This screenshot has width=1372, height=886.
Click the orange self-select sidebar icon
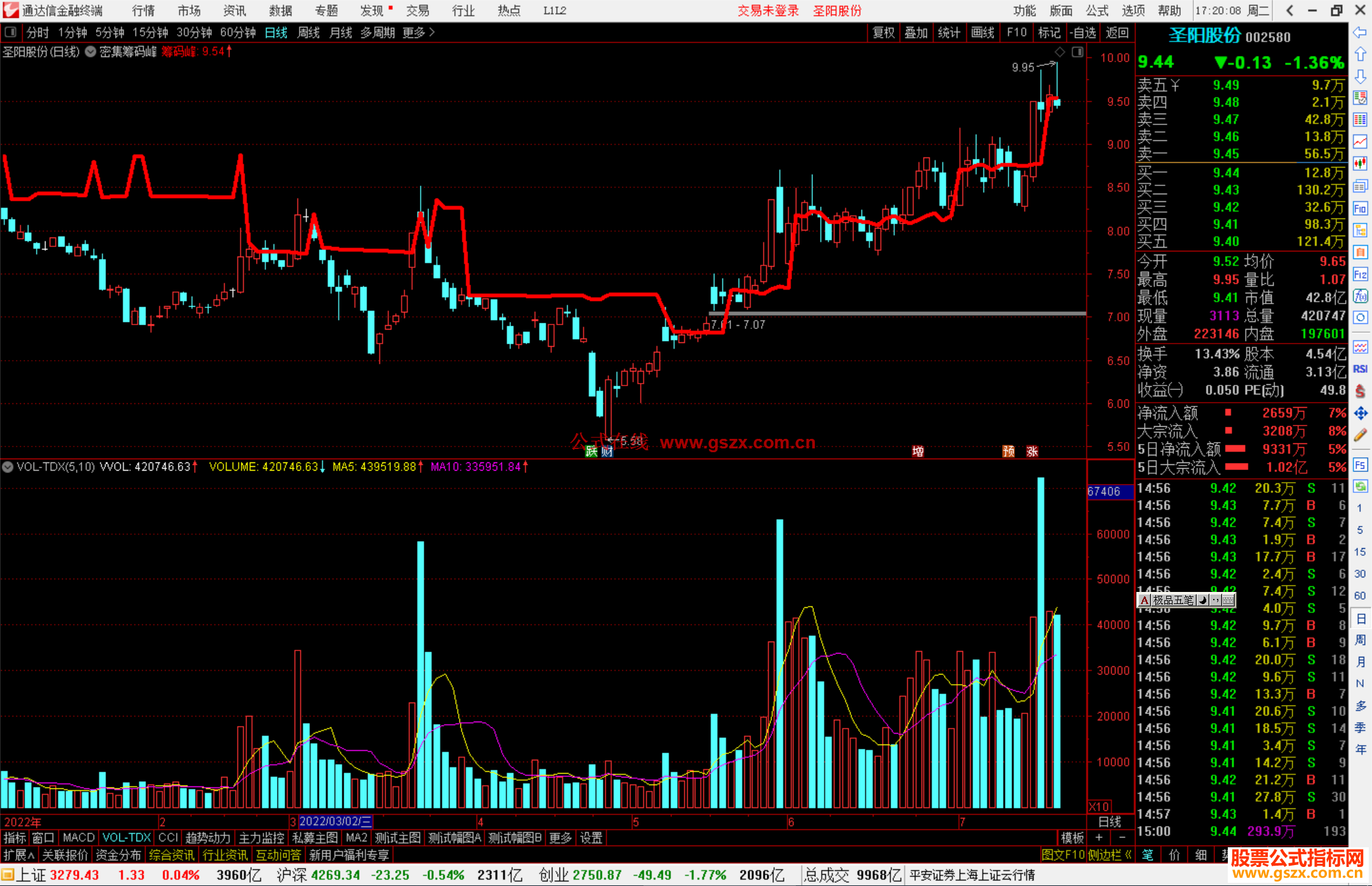pyautogui.click(x=1360, y=252)
